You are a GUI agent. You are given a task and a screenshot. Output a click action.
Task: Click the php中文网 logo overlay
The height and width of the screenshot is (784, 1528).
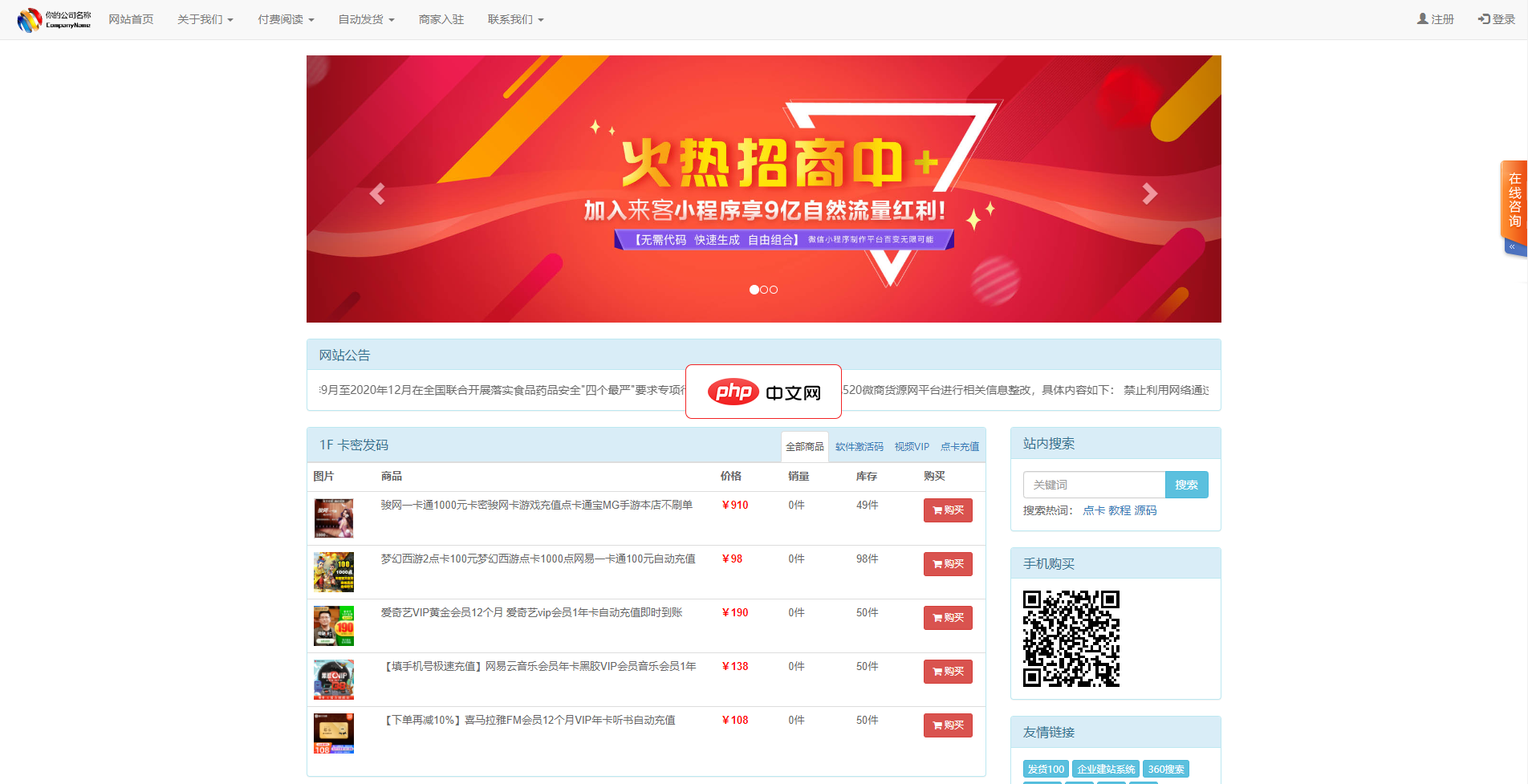(x=762, y=392)
